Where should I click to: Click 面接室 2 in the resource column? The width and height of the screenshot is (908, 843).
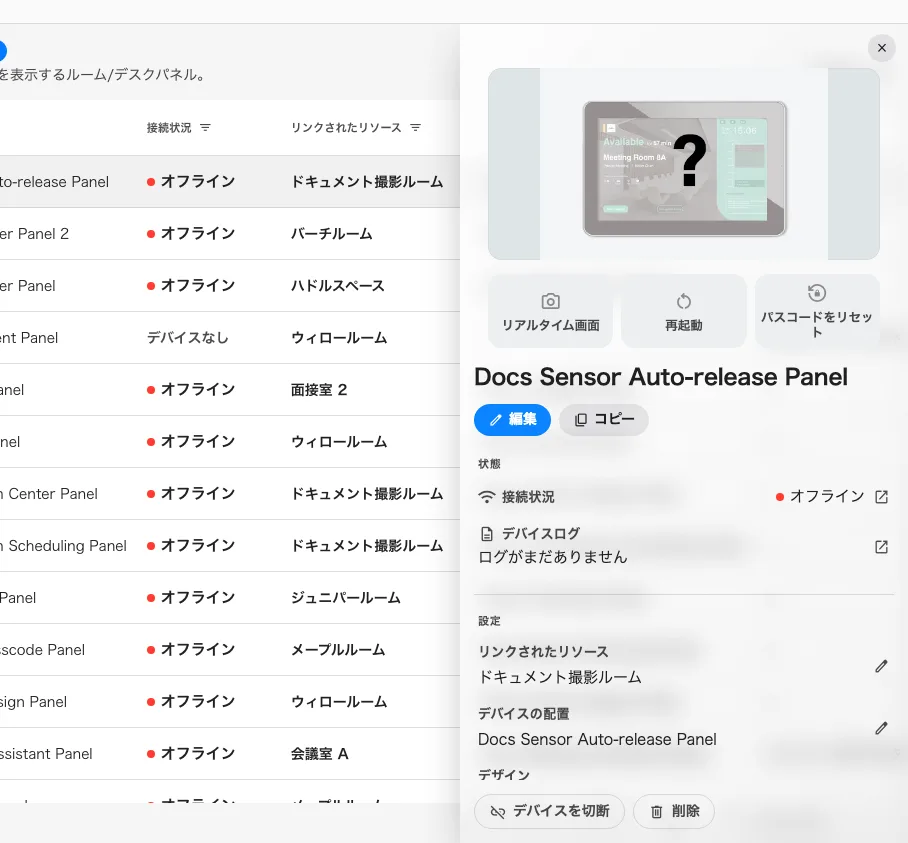pos(319,390)
